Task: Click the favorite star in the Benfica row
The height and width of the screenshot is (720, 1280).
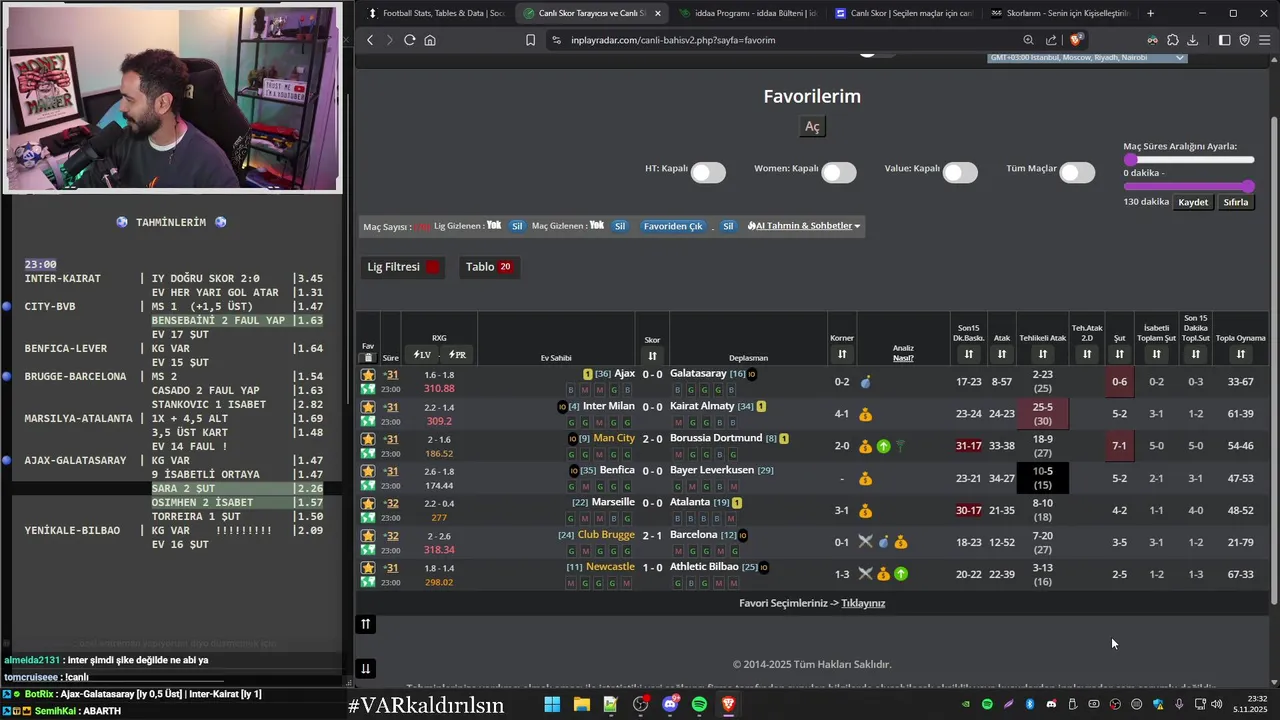Action: [368, 471]
